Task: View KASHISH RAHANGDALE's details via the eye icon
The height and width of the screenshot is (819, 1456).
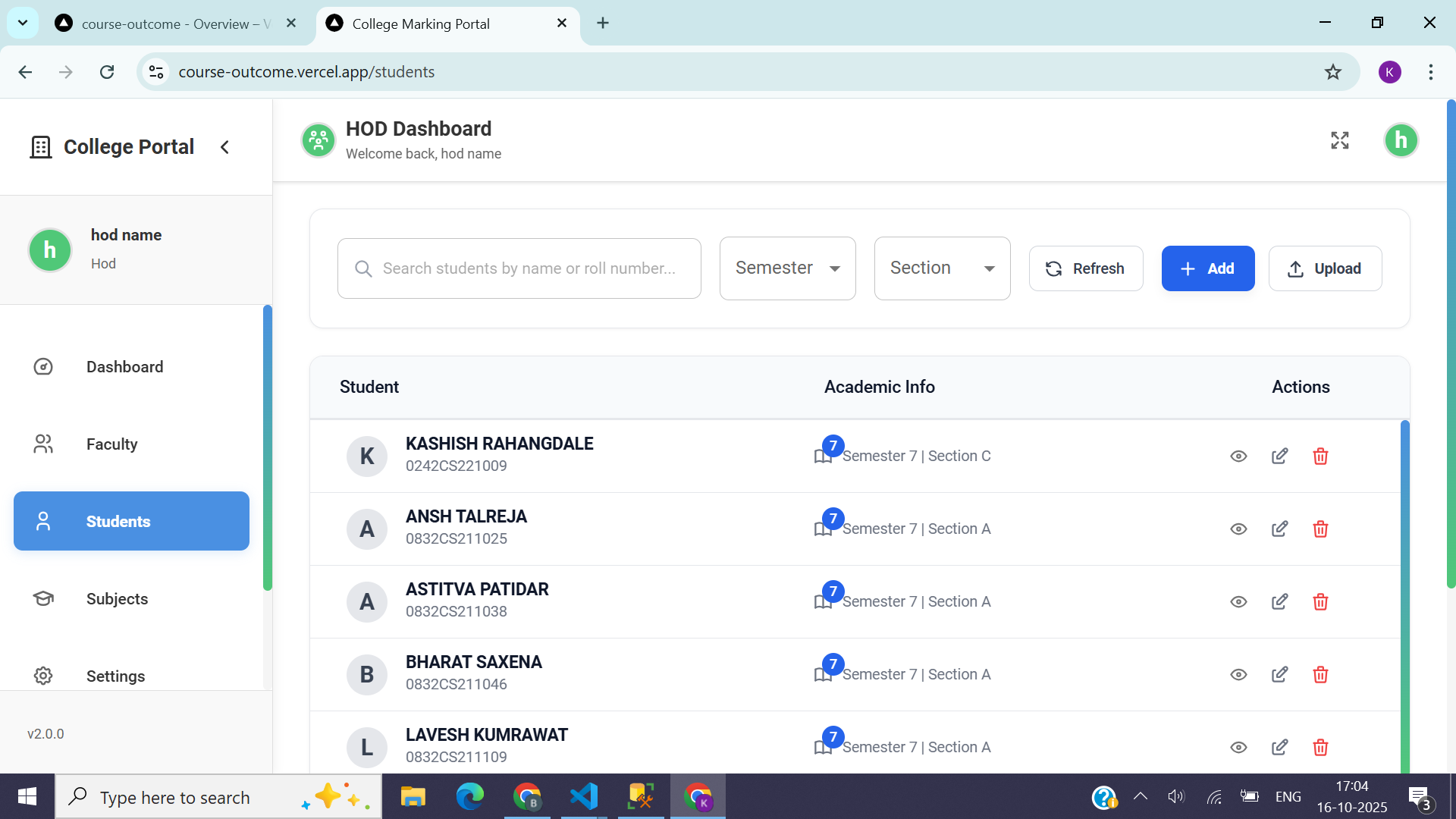Action: (1238, 456)
